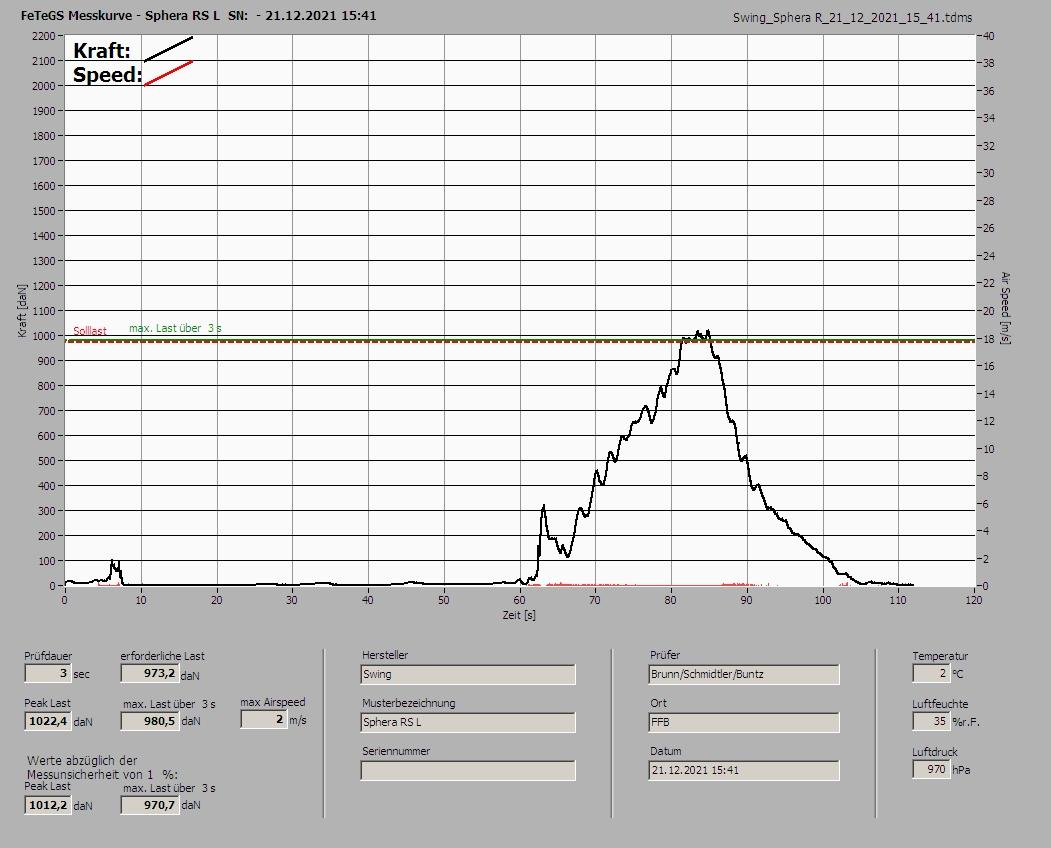Click the Prüfdauer value field
Screen dimensions: 1051x848
48,673
